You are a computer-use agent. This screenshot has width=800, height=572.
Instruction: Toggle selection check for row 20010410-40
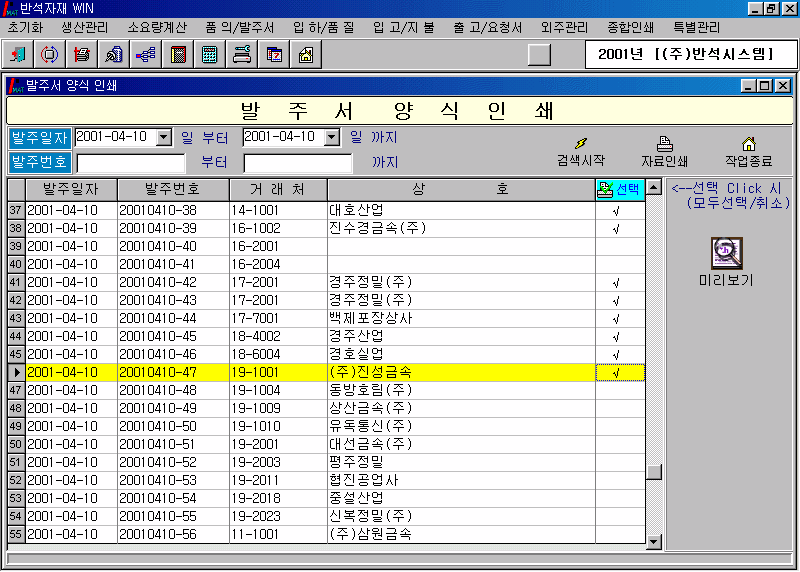pos(619,246)
